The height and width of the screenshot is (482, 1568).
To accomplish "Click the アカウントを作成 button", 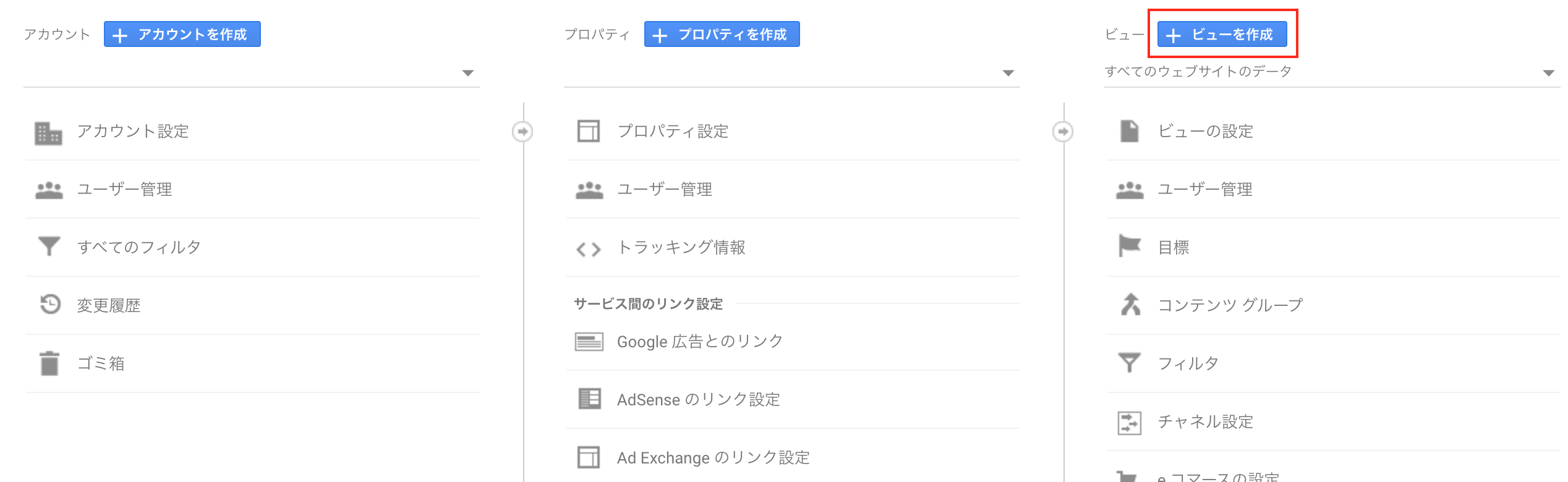I will (x=182, y=35).
